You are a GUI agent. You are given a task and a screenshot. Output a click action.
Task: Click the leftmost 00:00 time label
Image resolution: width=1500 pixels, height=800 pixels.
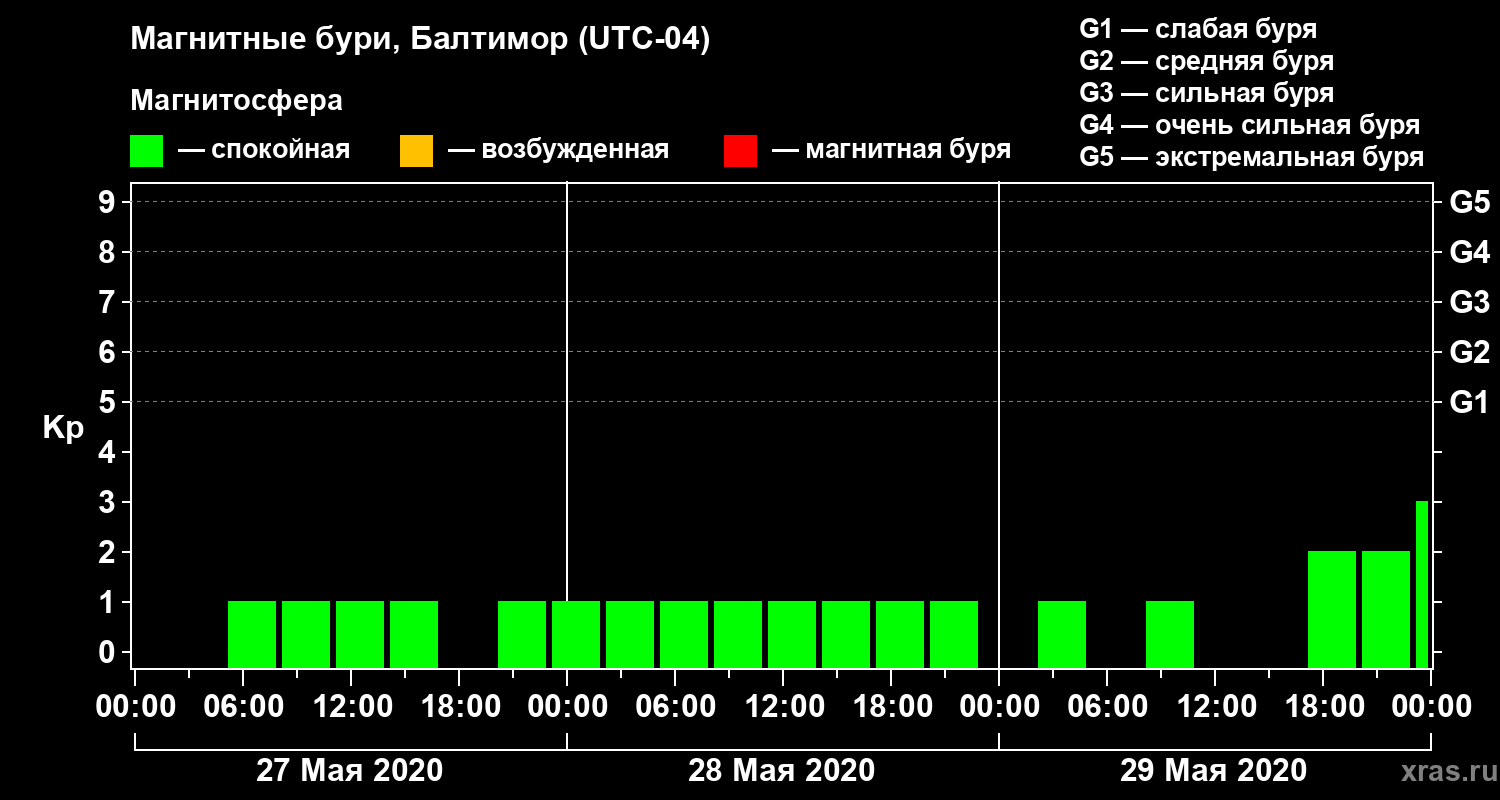[x=135, y=707]
